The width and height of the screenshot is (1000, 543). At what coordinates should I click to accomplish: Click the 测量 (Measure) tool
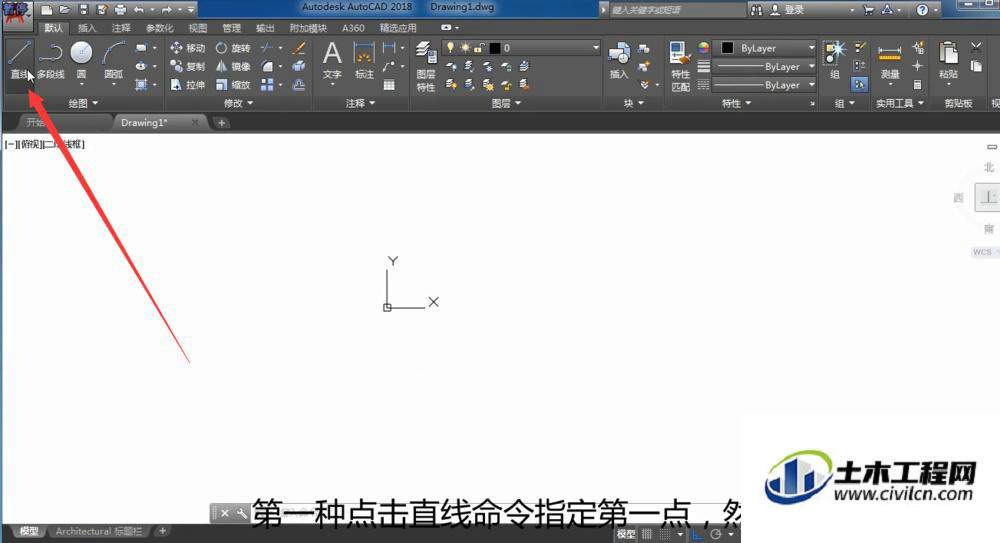pyautogui.click(x=890, y=61)
